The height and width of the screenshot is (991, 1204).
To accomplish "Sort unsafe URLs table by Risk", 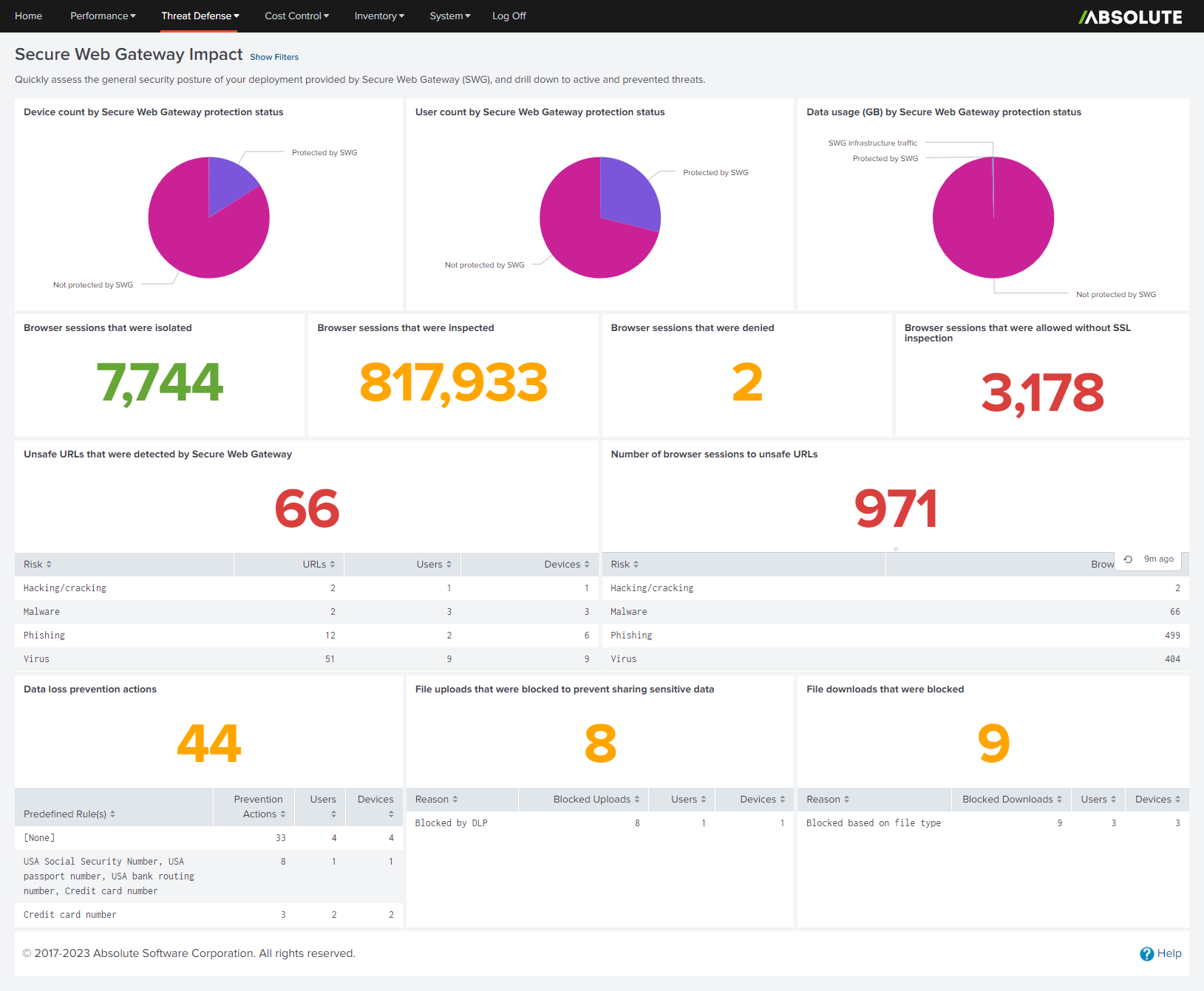I will click(x=37, y=565).
